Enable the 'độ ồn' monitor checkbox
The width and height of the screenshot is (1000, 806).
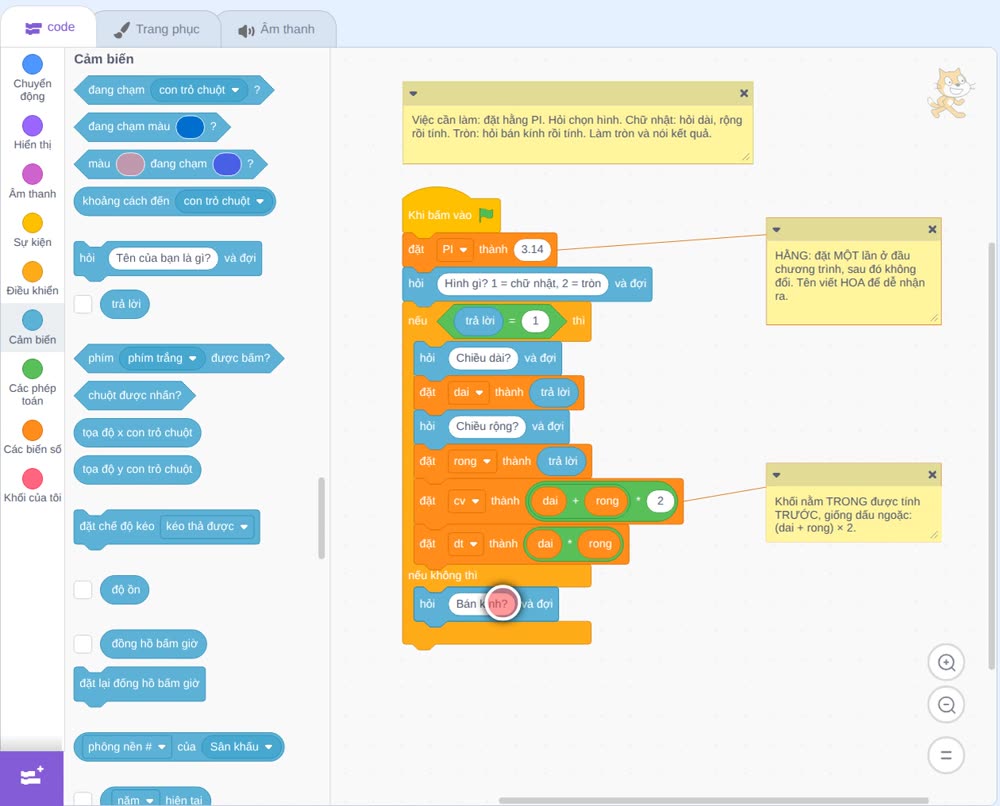pyautogui.click(x=83, y=590)
